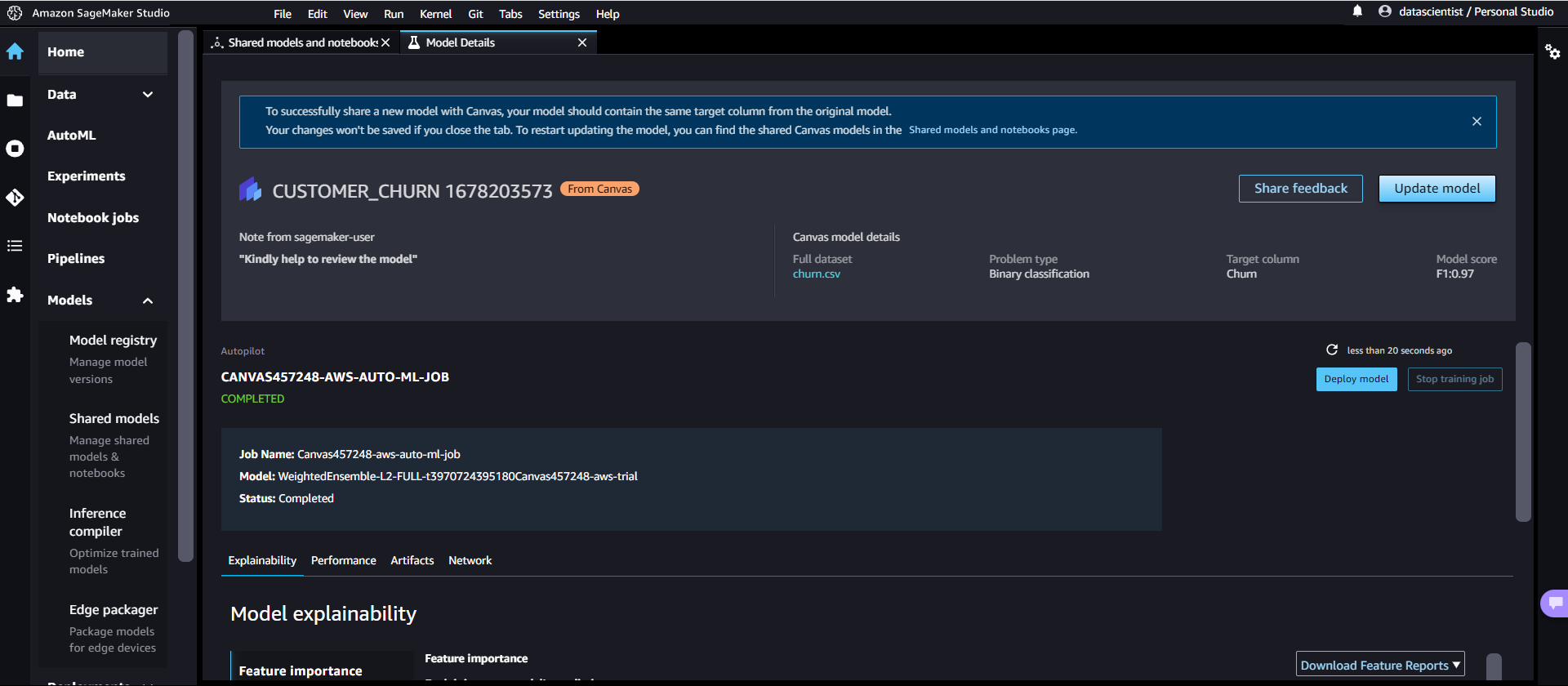Open the table of contents list icon
1568x686 pixels.
(x=15, y=246)
